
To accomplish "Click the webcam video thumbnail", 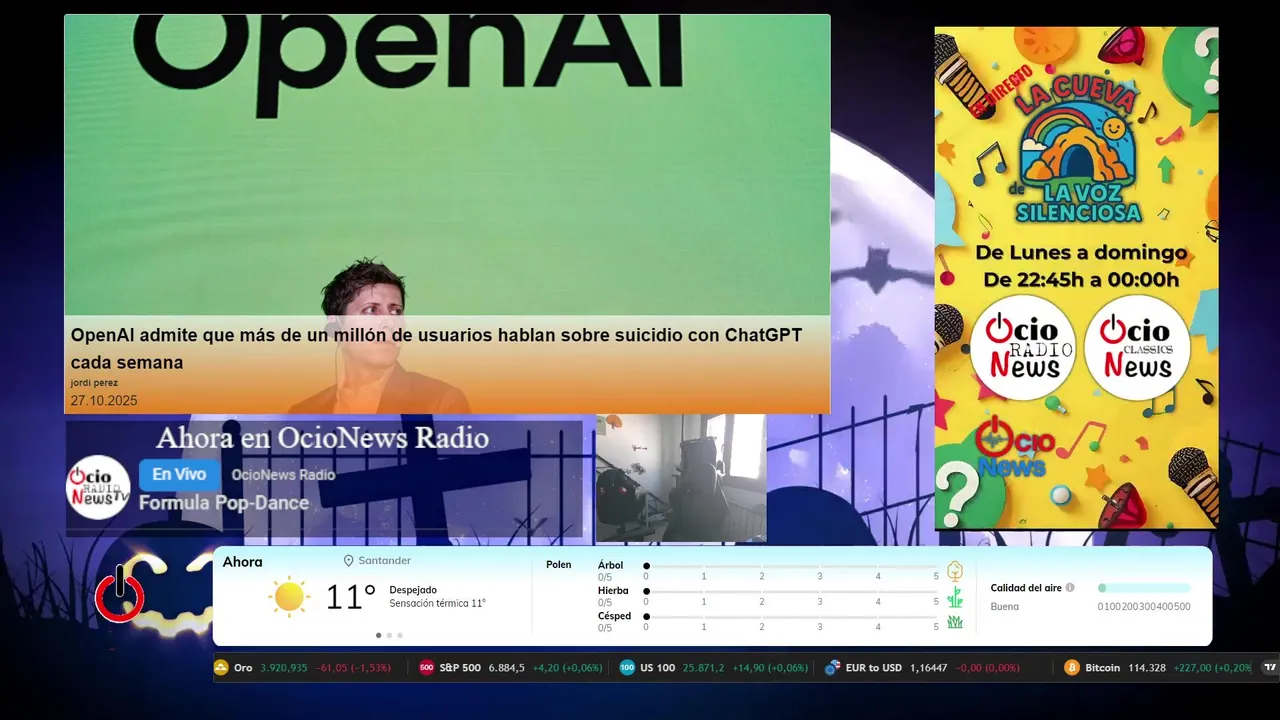I will (681, 478).
